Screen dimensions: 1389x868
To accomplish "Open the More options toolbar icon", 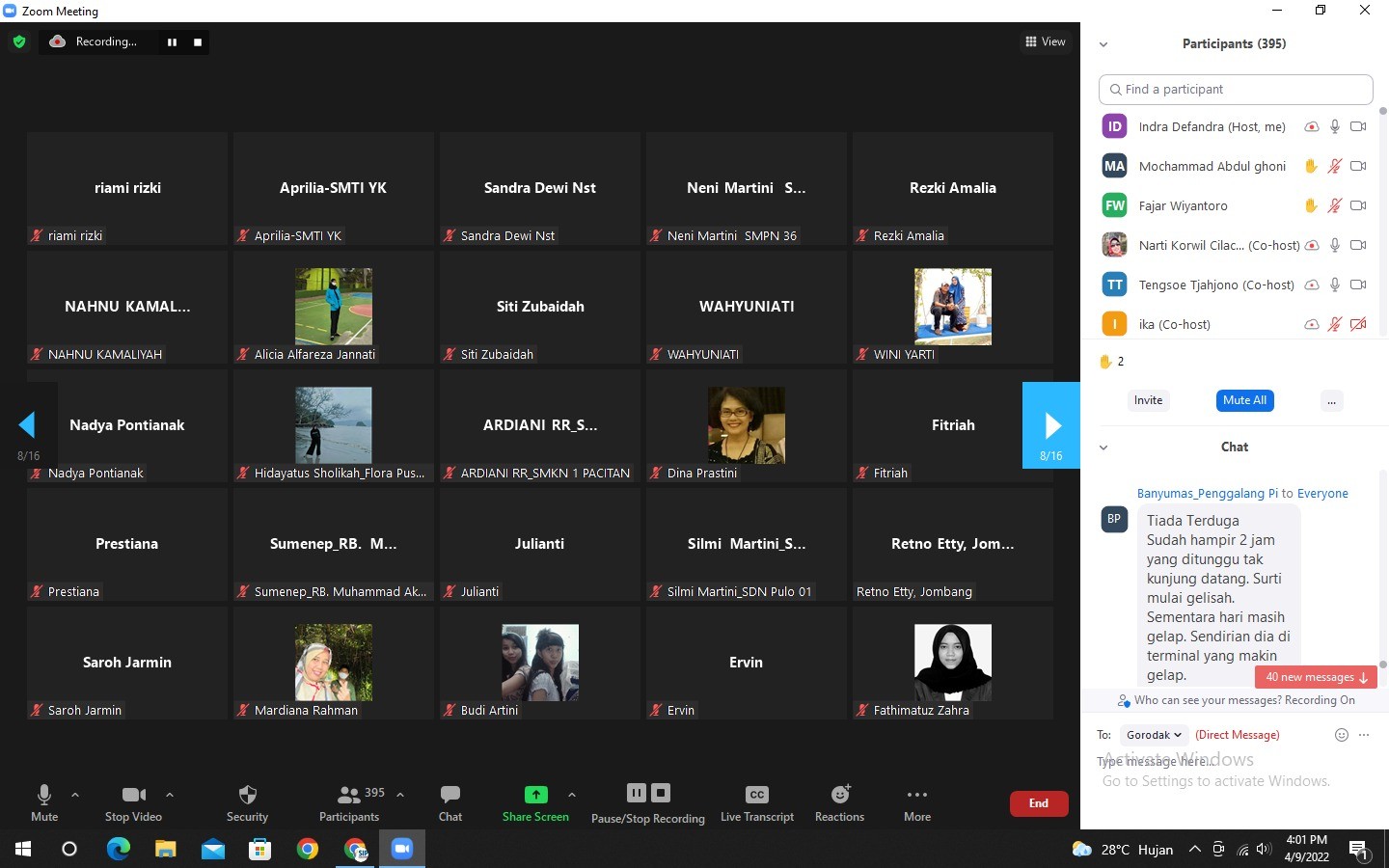I will click(916, 795).
